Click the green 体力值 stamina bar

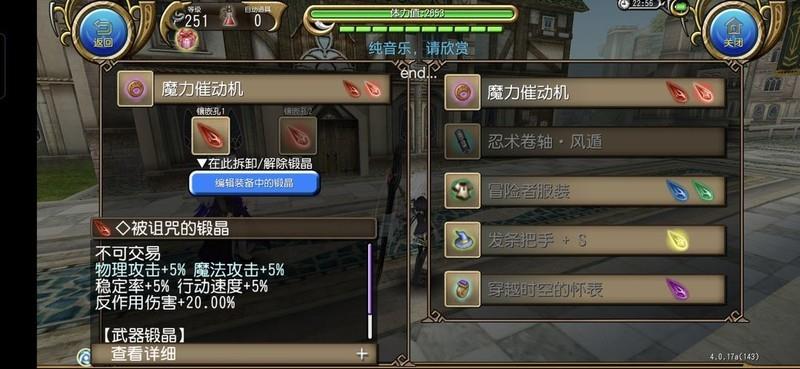coord(413,13)
